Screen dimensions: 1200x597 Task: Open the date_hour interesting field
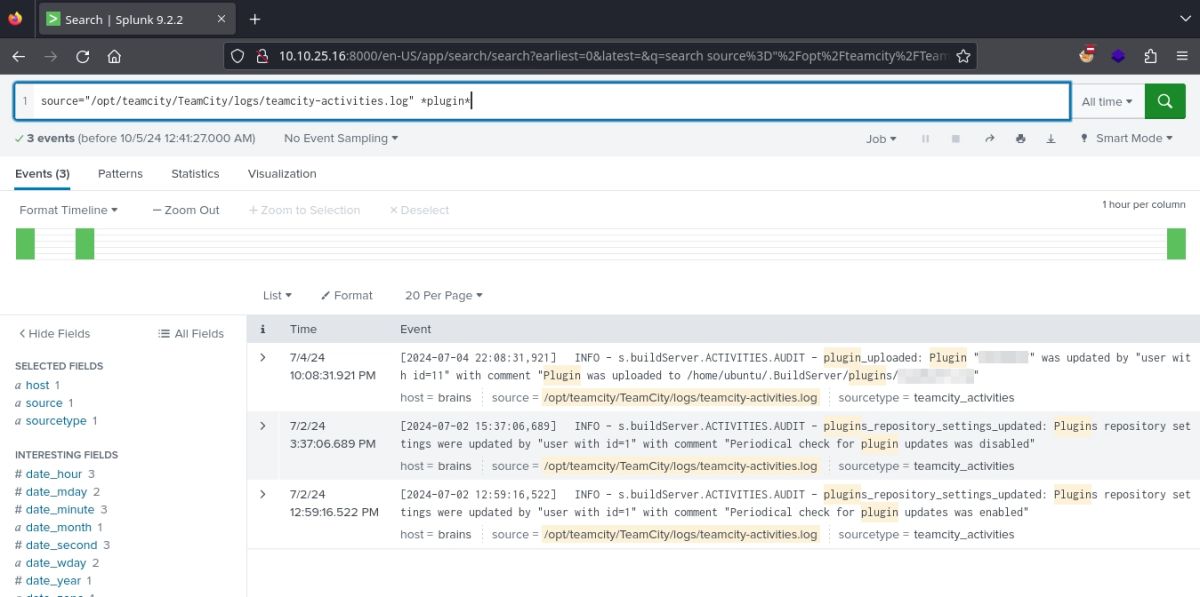coord(54,474)
